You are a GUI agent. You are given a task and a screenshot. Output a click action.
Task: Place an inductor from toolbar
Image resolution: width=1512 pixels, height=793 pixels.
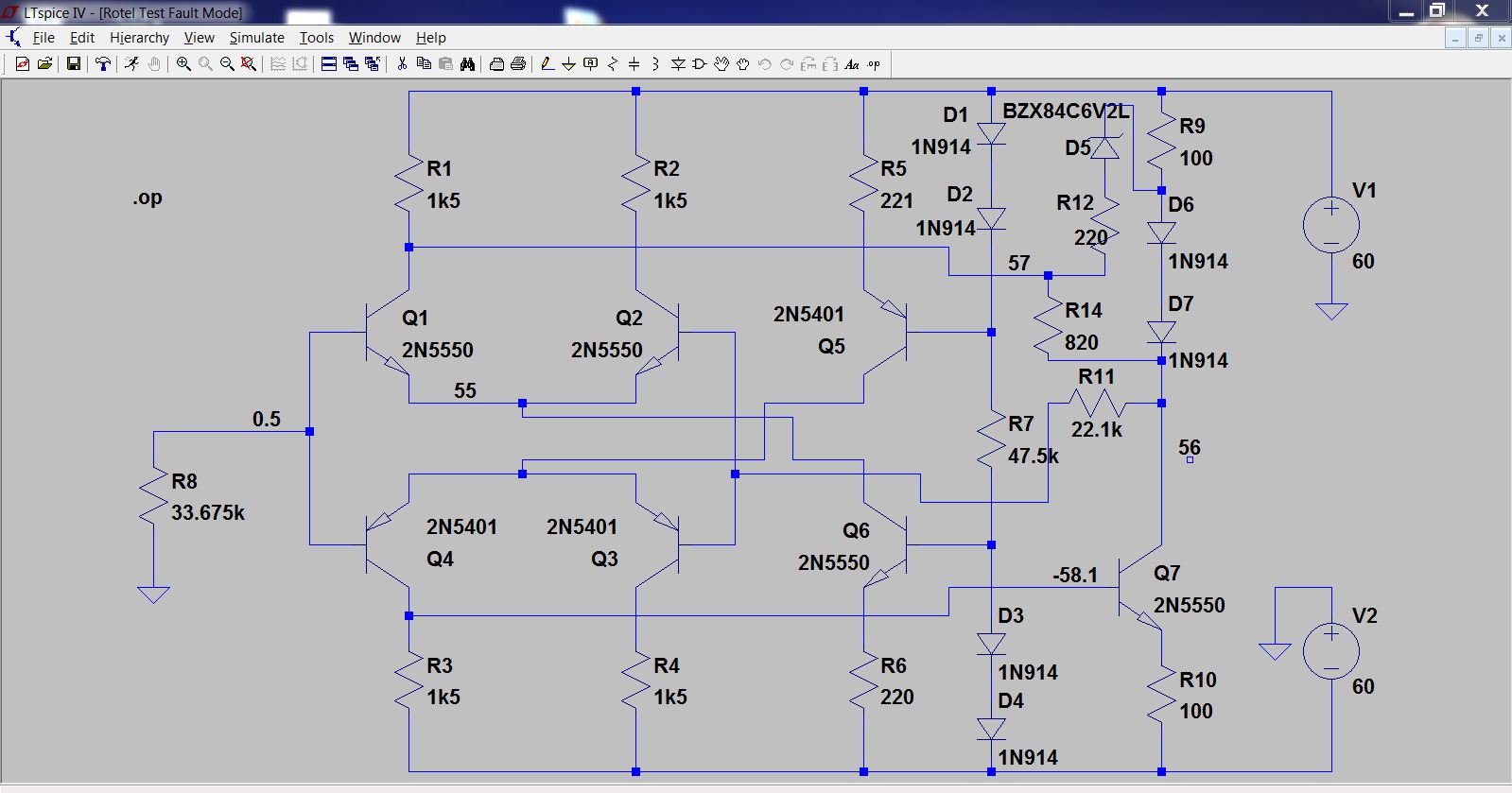655,64
